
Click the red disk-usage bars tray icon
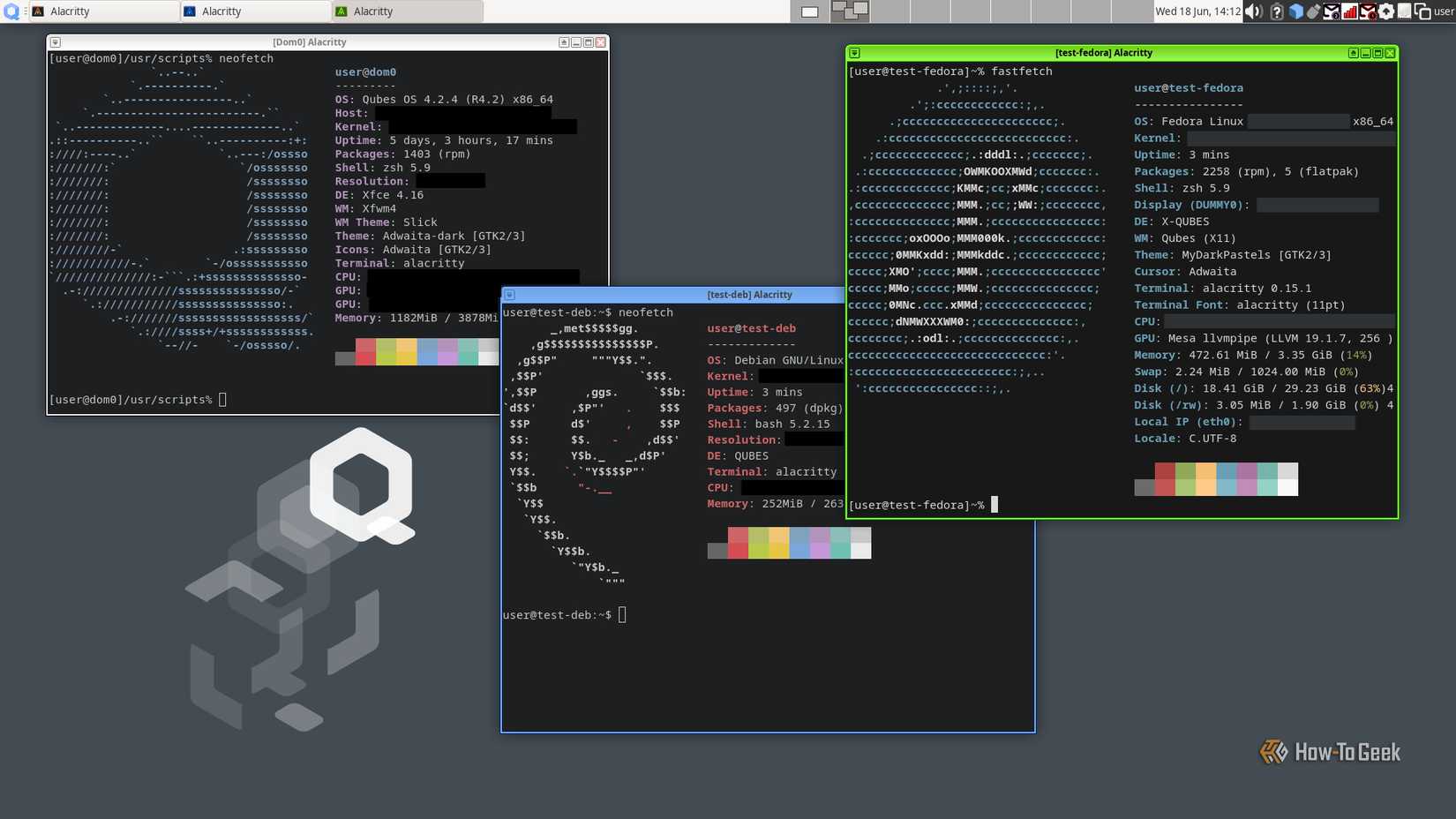1350,11
